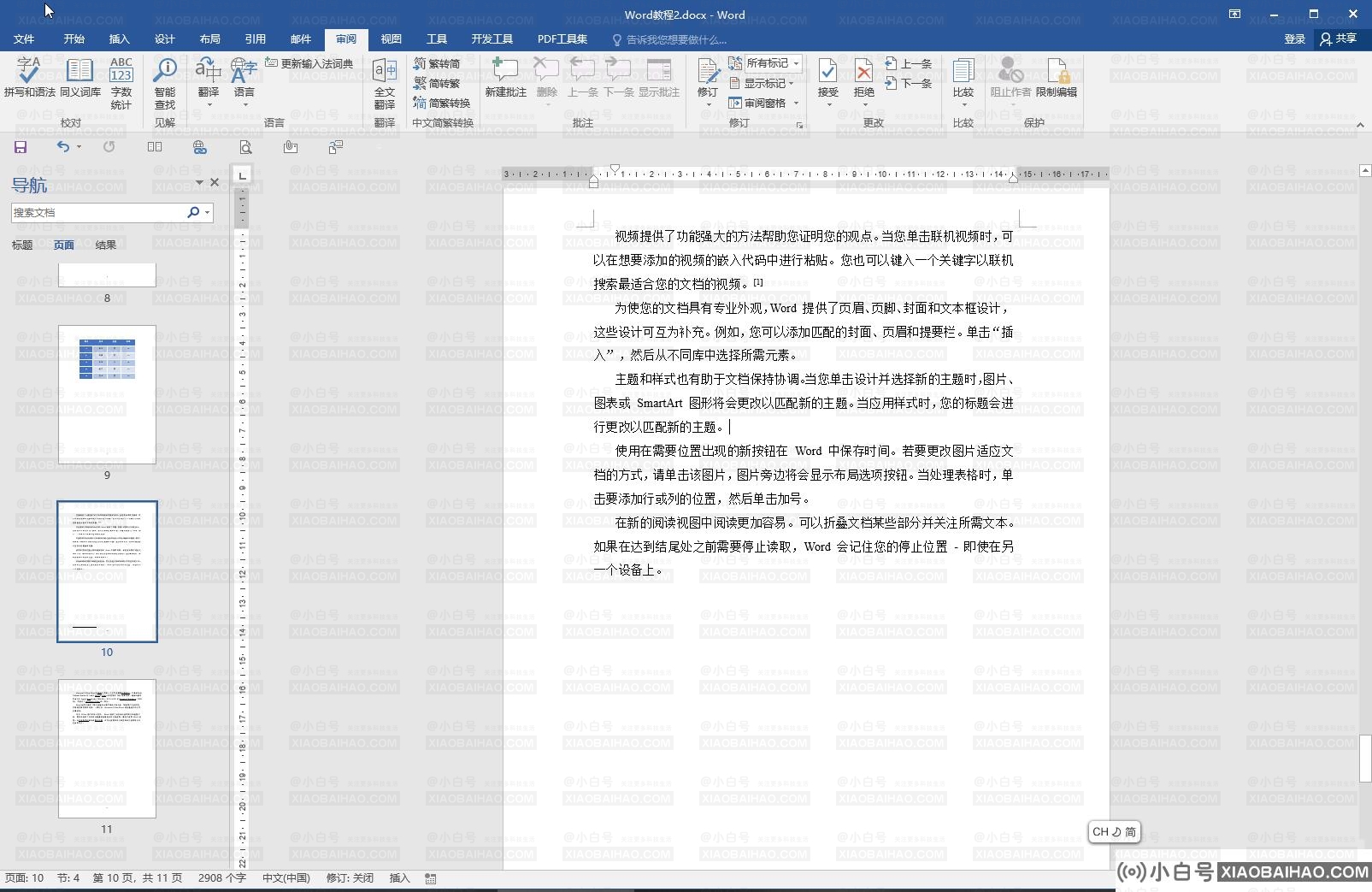The width and height of the screenshot is (1372, 892).
Task: Open 限制编辑 restrict editing
Action: pyautogui.click(x=1057, y=77)
